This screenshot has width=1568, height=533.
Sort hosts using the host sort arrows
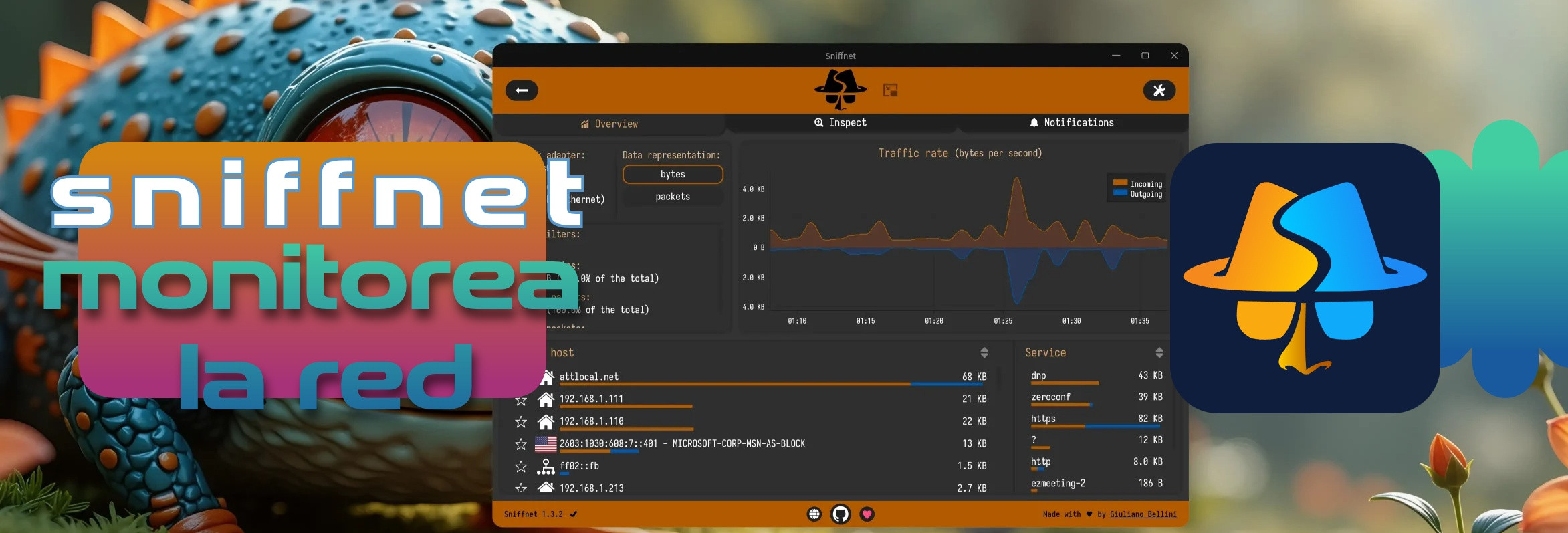click(984, 352)
